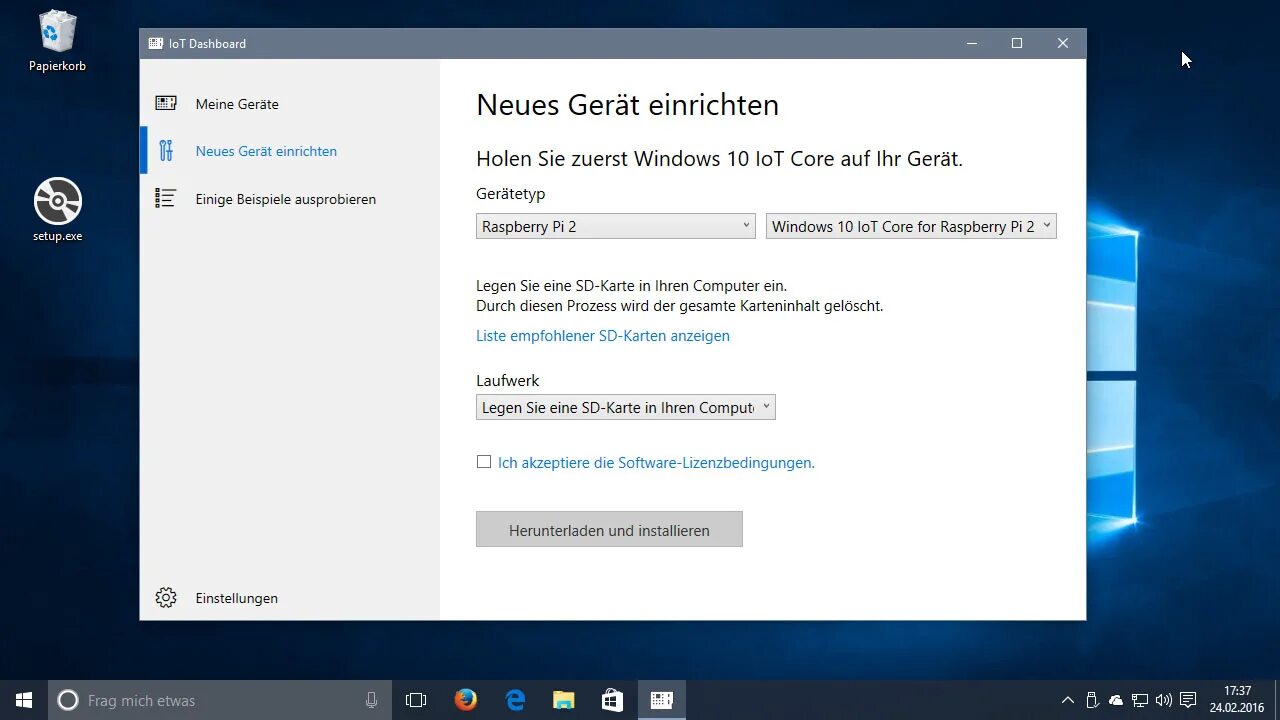Open the Windows 10 IoT Core image dropdown
Screen dimensions: 1280x720
(911, 226)
